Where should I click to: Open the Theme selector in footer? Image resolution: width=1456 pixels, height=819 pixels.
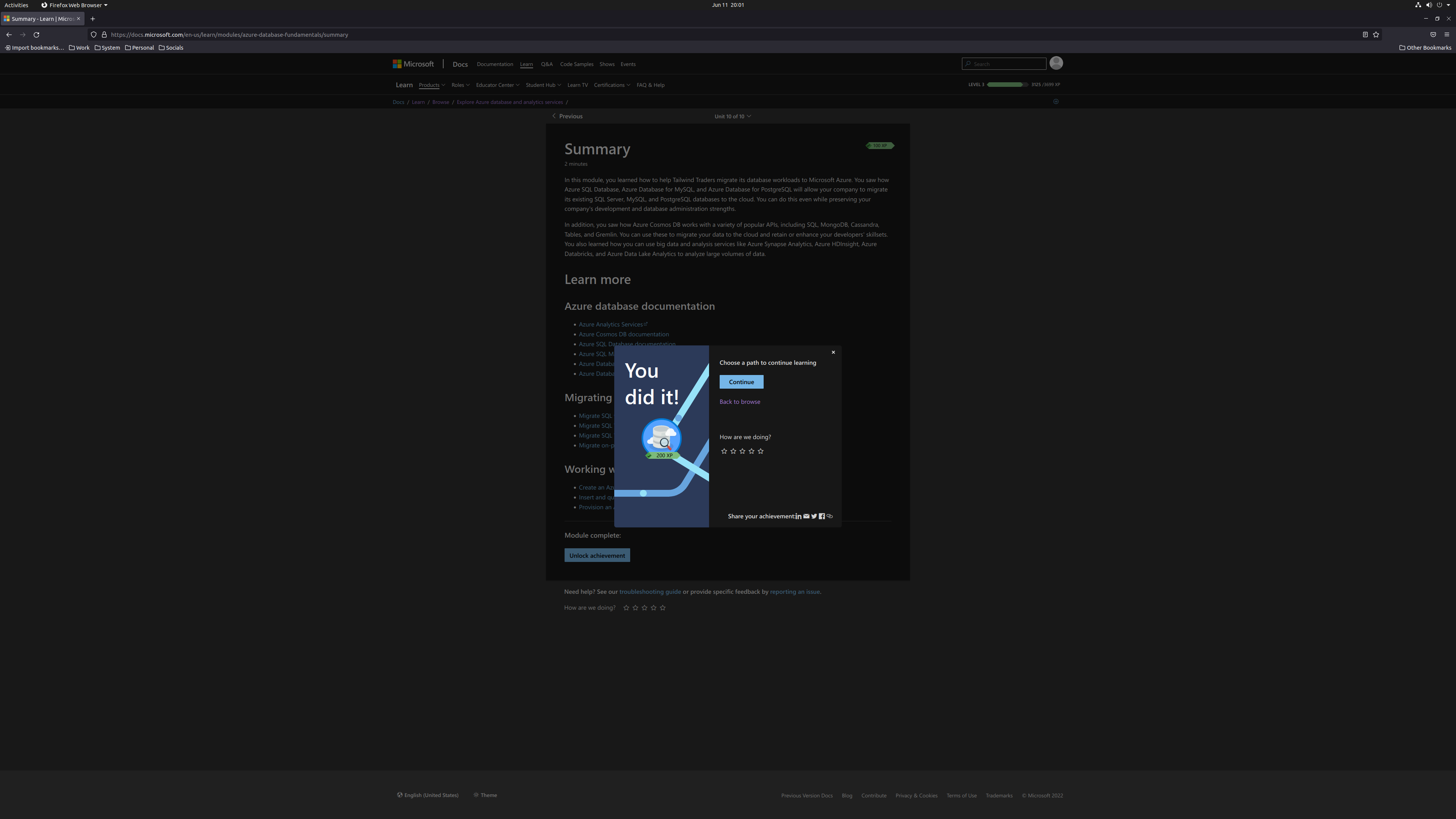485,795
